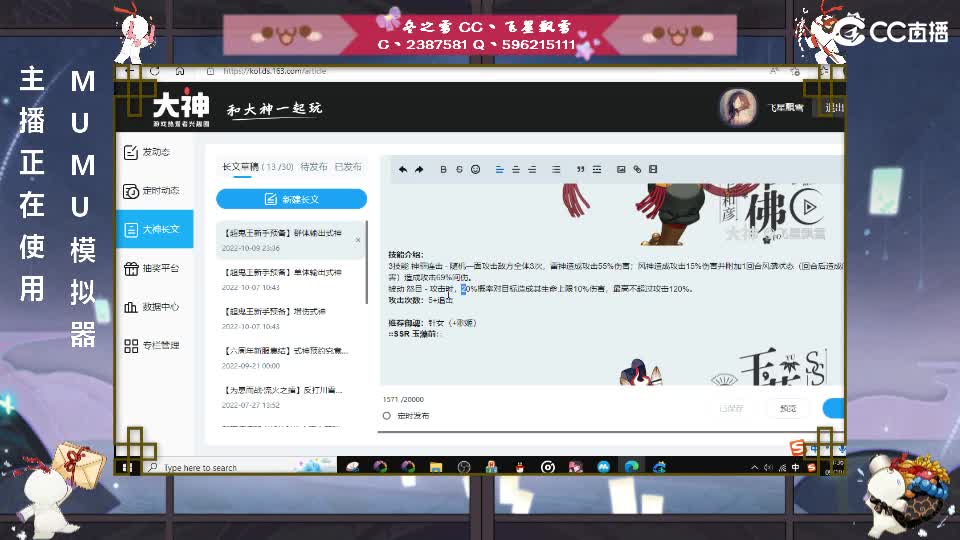The width and height of the screenshot is (960, 540).
Task: Apply strikethrough formatting
Action: [x=459, y=170]
